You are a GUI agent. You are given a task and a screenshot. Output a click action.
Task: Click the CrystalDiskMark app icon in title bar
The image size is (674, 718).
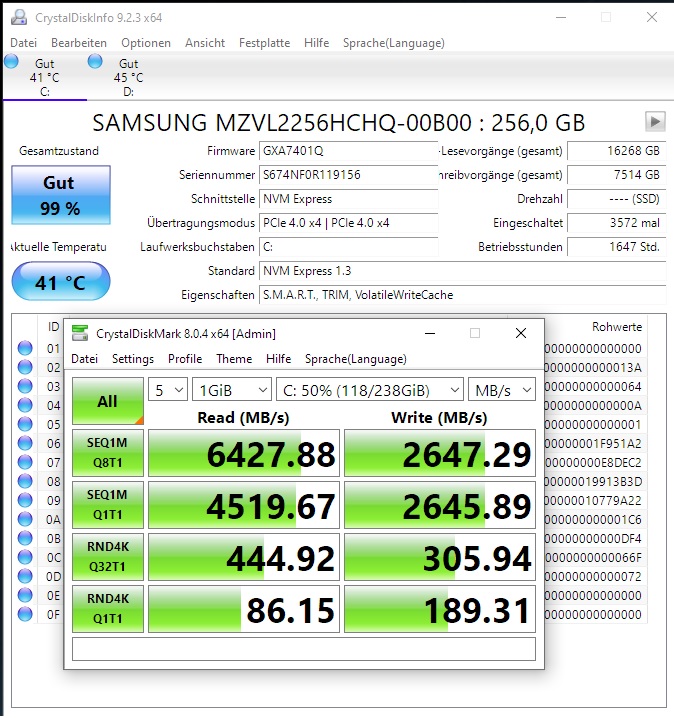pos(80,333)
